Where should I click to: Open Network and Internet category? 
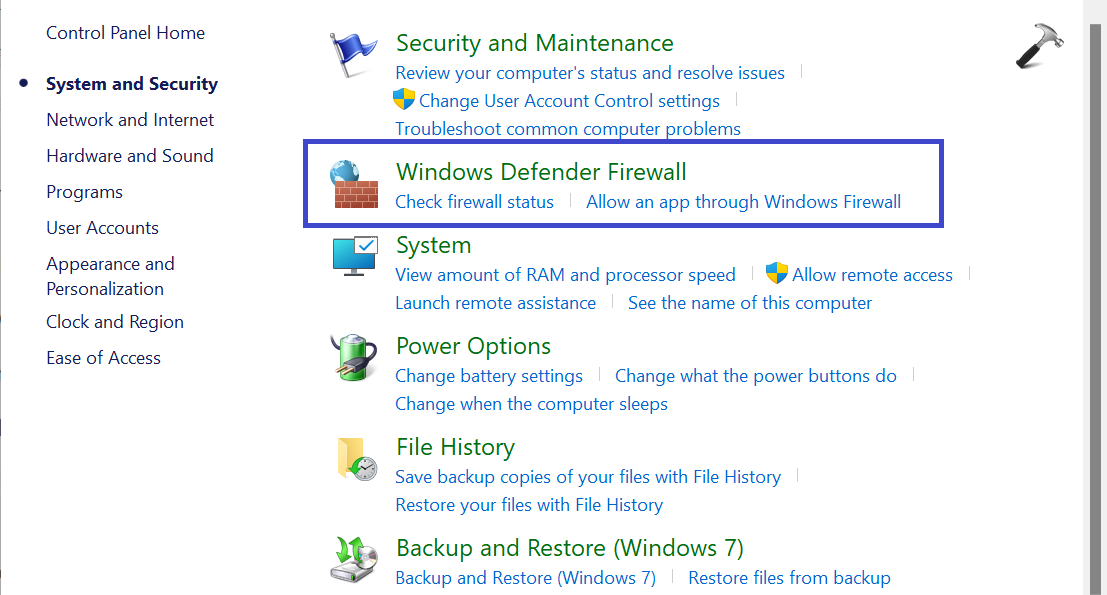point(130,120)
